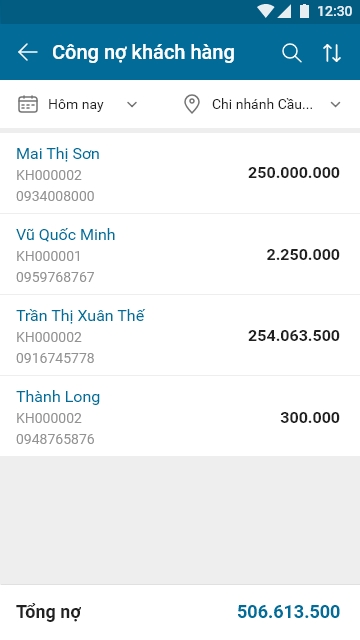Expand the Chi nhánh Cầu... branch dropdown

point(262,104)
